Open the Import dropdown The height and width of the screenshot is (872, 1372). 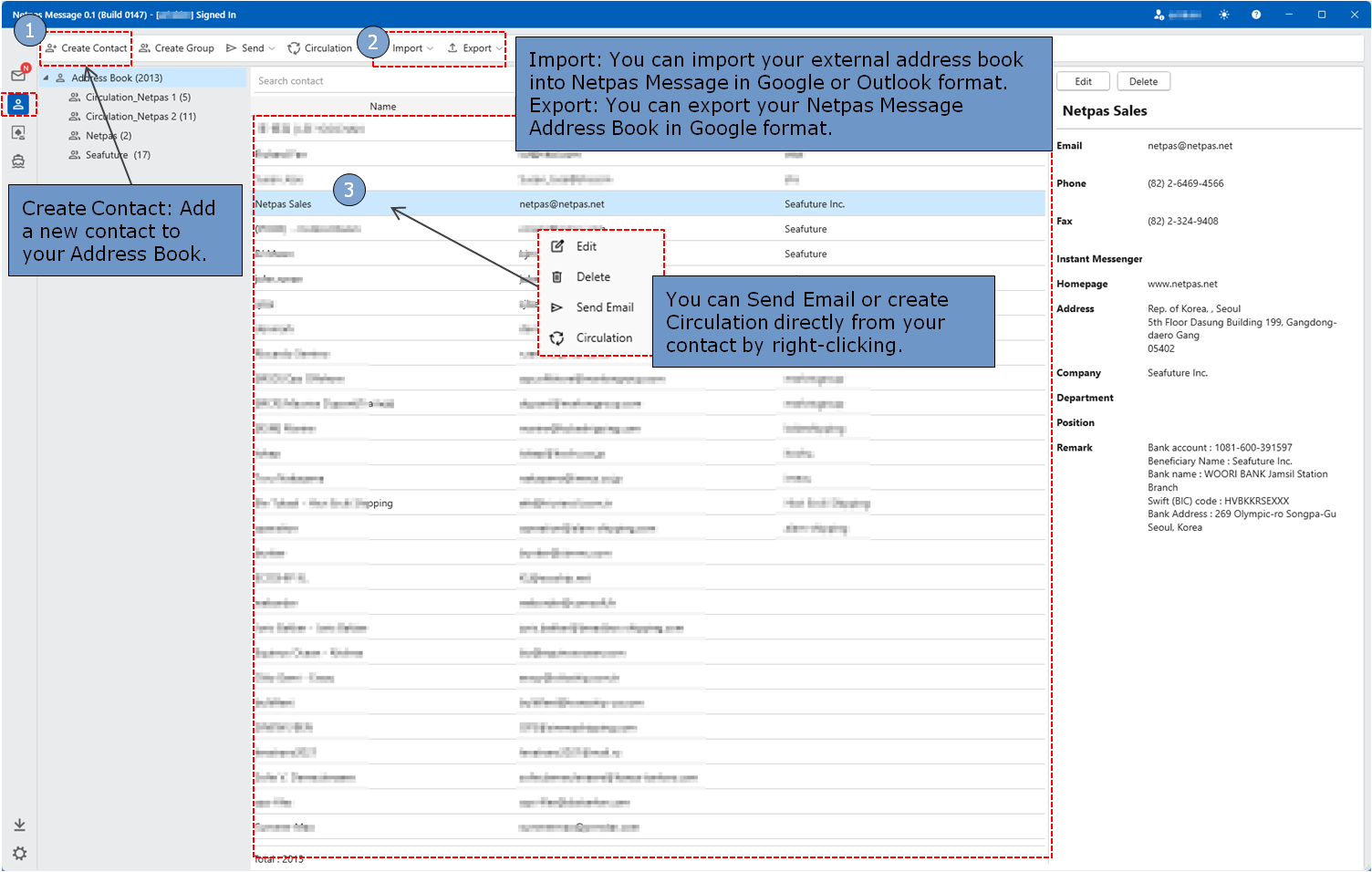tap(412, 48)
